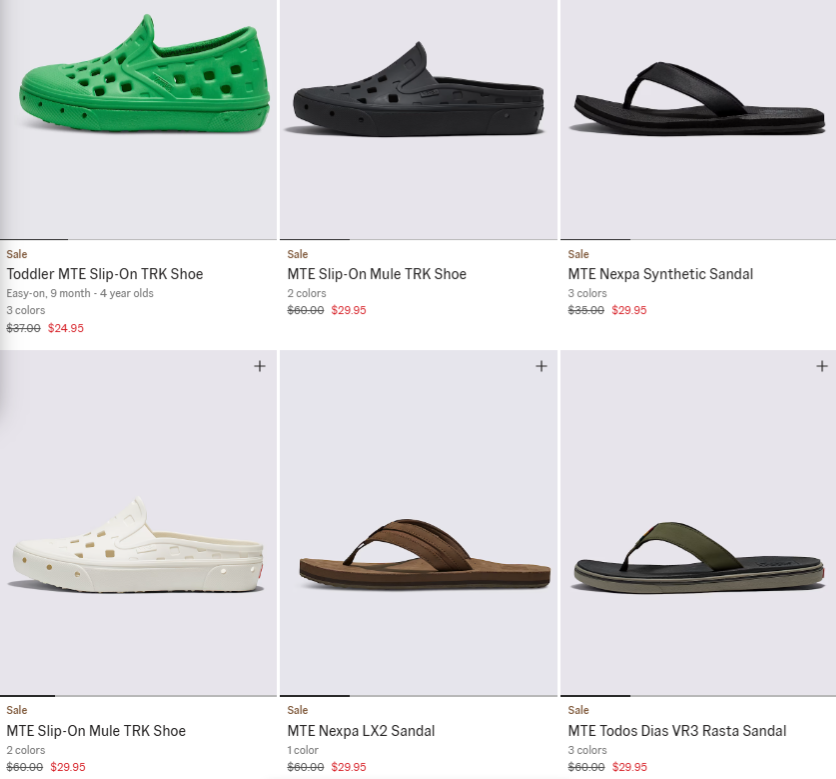Open the Toddler MTE Slip-On TRK Shoe product page
This screenshot has height=779, width=836.
pyautogui.click(x=102, y=274)
